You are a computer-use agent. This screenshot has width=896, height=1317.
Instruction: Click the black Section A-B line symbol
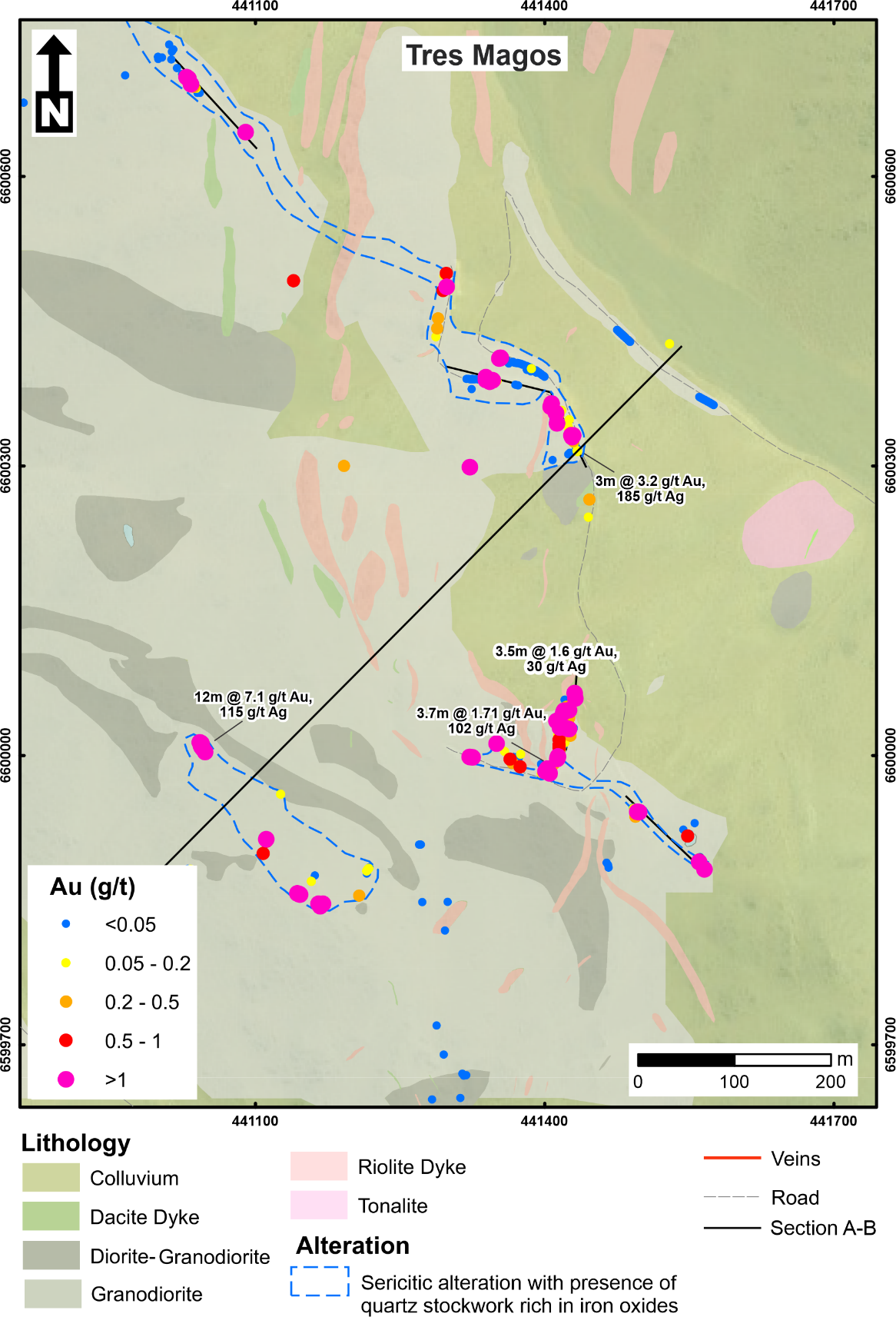click(732, 1228)
